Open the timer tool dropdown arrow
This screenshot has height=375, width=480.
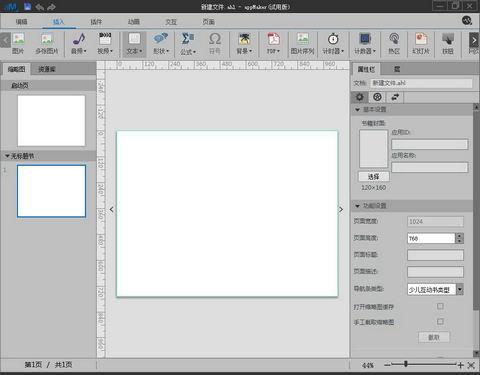[x=342, y=51]
